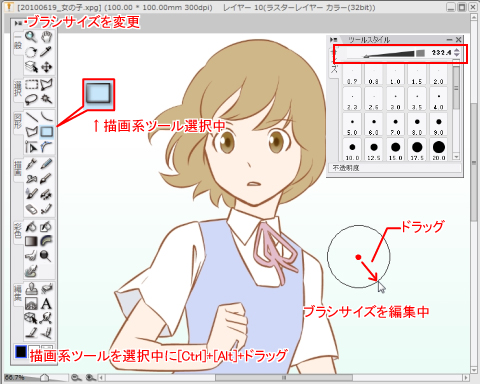Select the Polygon shape tool

[31, 132]
